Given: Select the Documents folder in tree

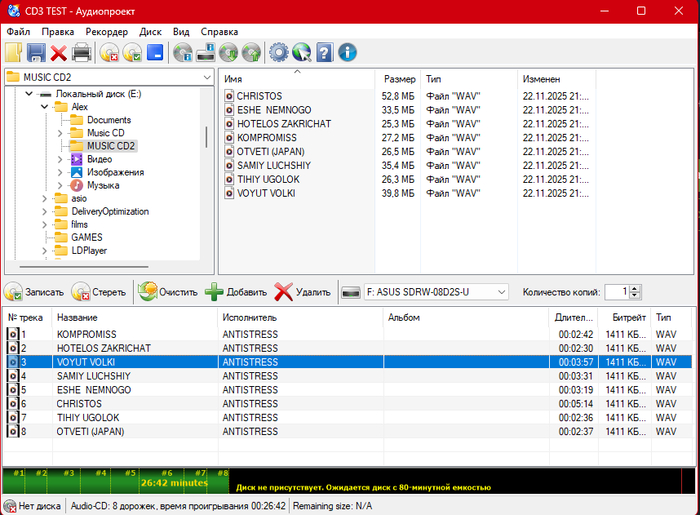Looking at the screenshot, I should [108, 120].
